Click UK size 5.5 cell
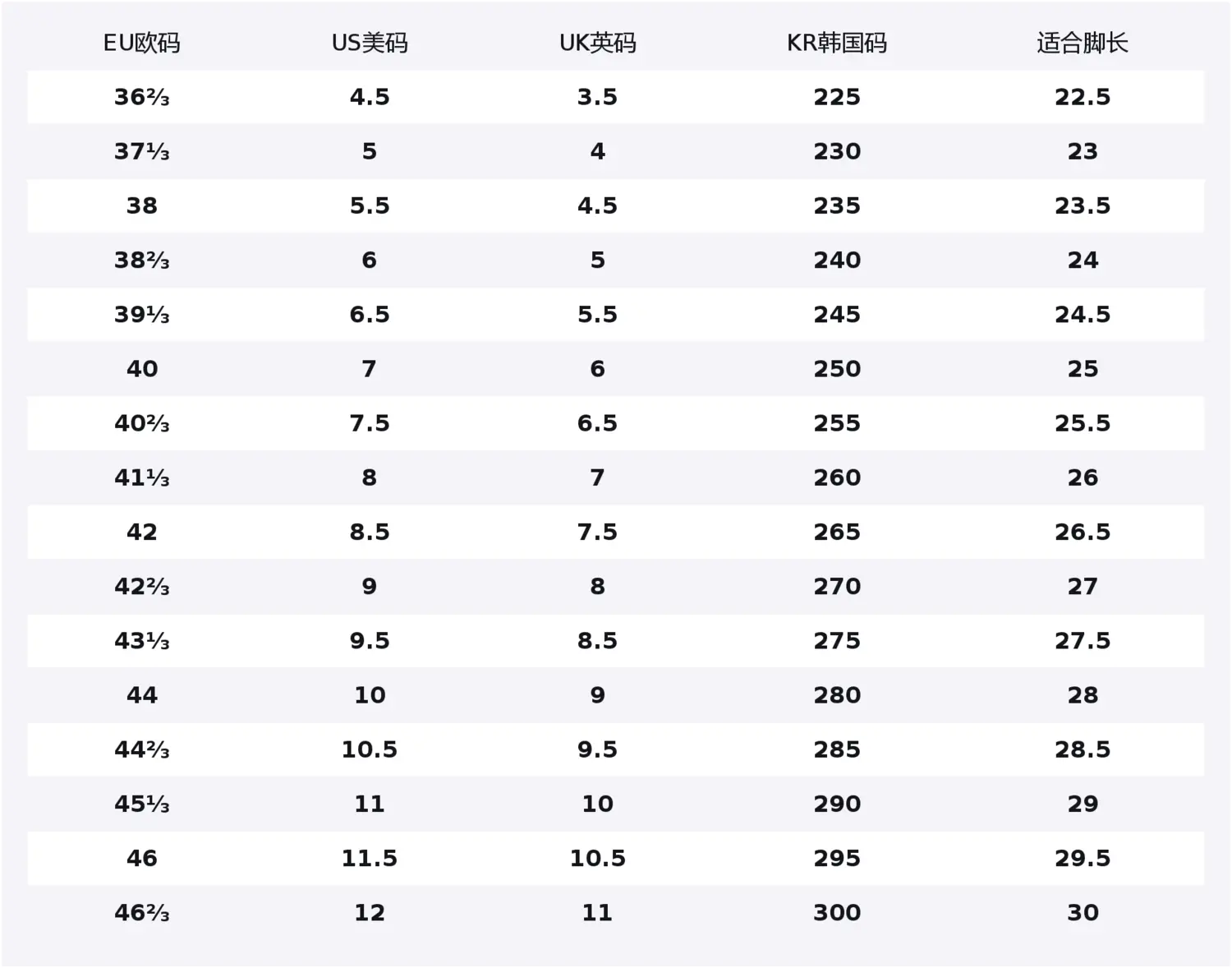 [597, 315]
